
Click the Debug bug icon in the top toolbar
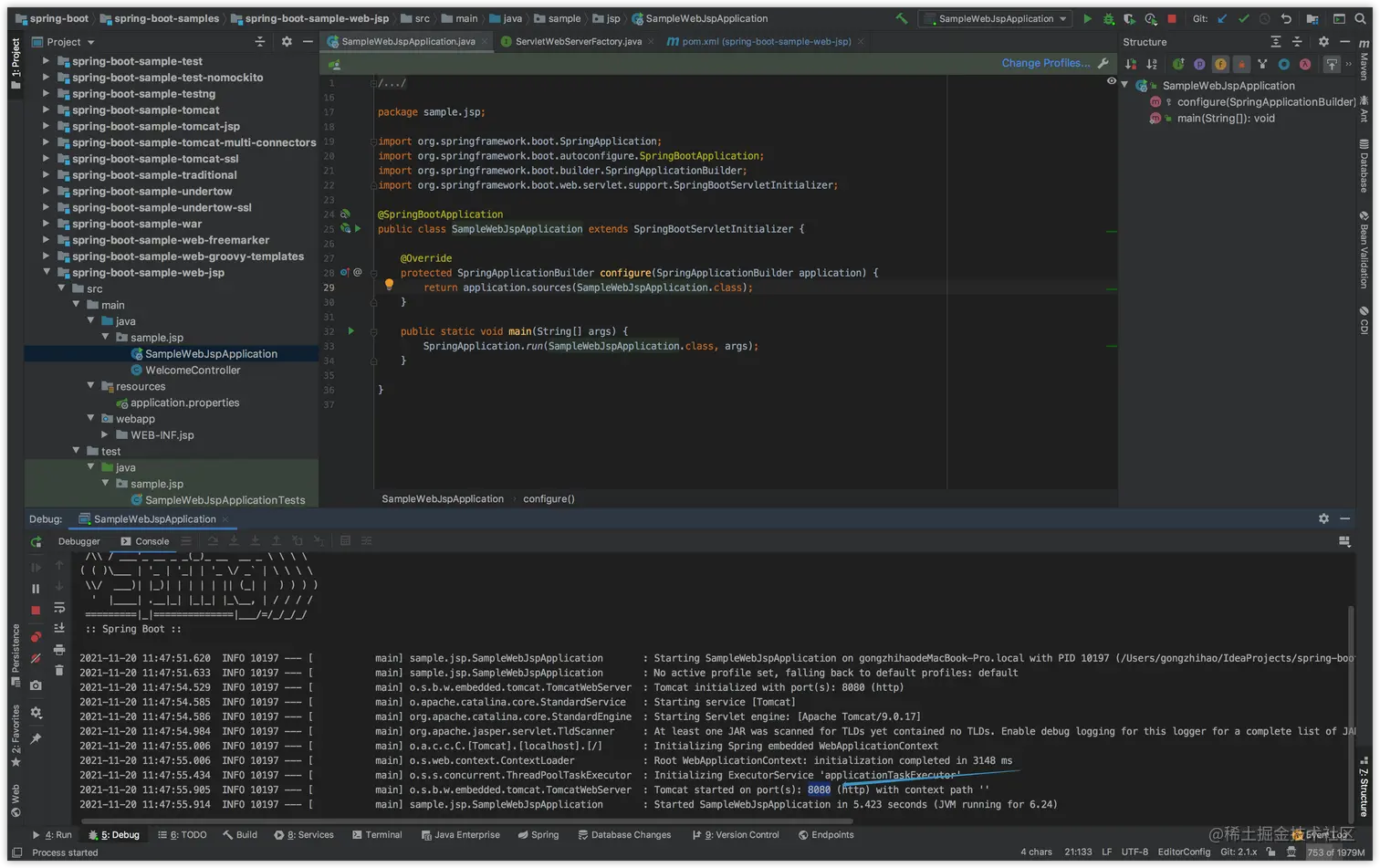[1108, 18]
